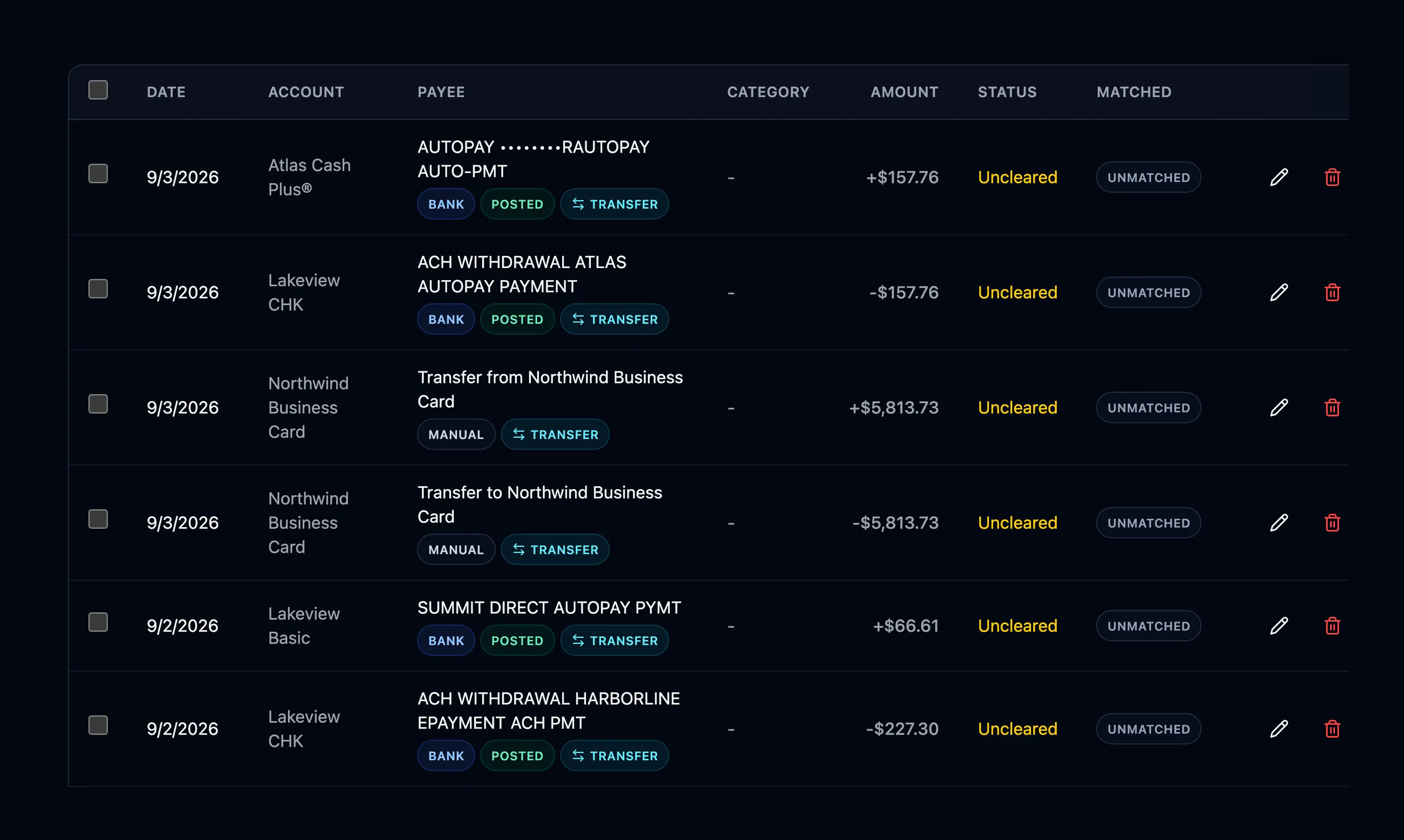This screenshot has height=840, width=1404.
Task: Tick the Transfer to Northwind row checkbox
Action: (x=98, y=519)
